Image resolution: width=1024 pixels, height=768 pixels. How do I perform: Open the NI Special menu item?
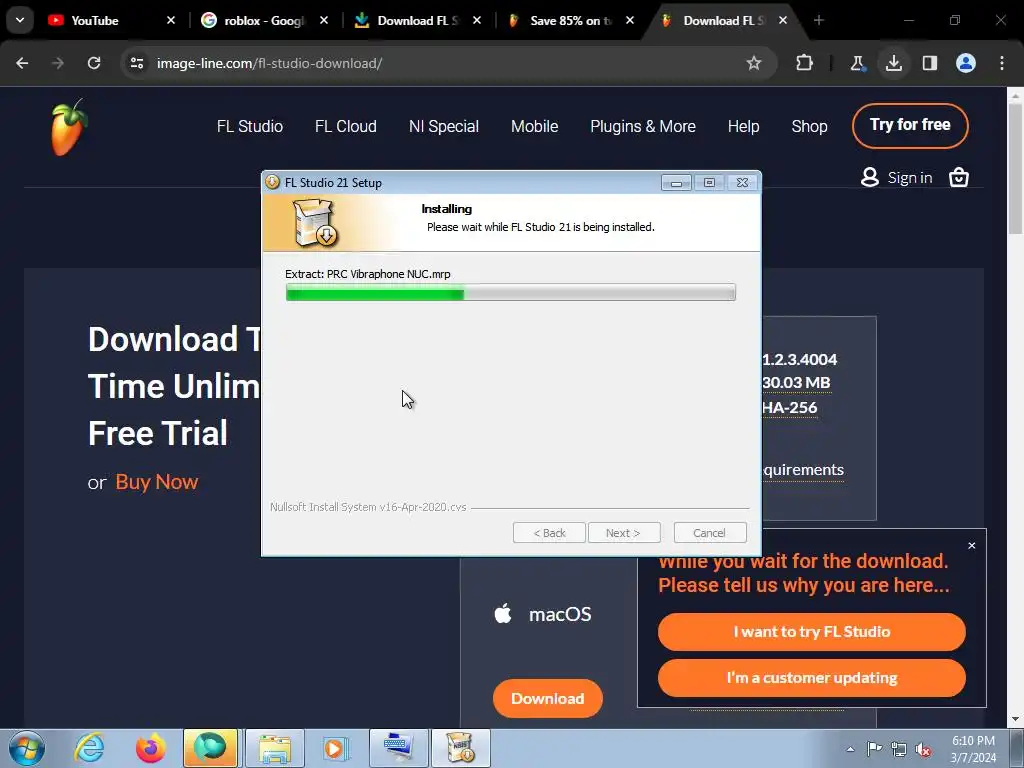(443, 126)
